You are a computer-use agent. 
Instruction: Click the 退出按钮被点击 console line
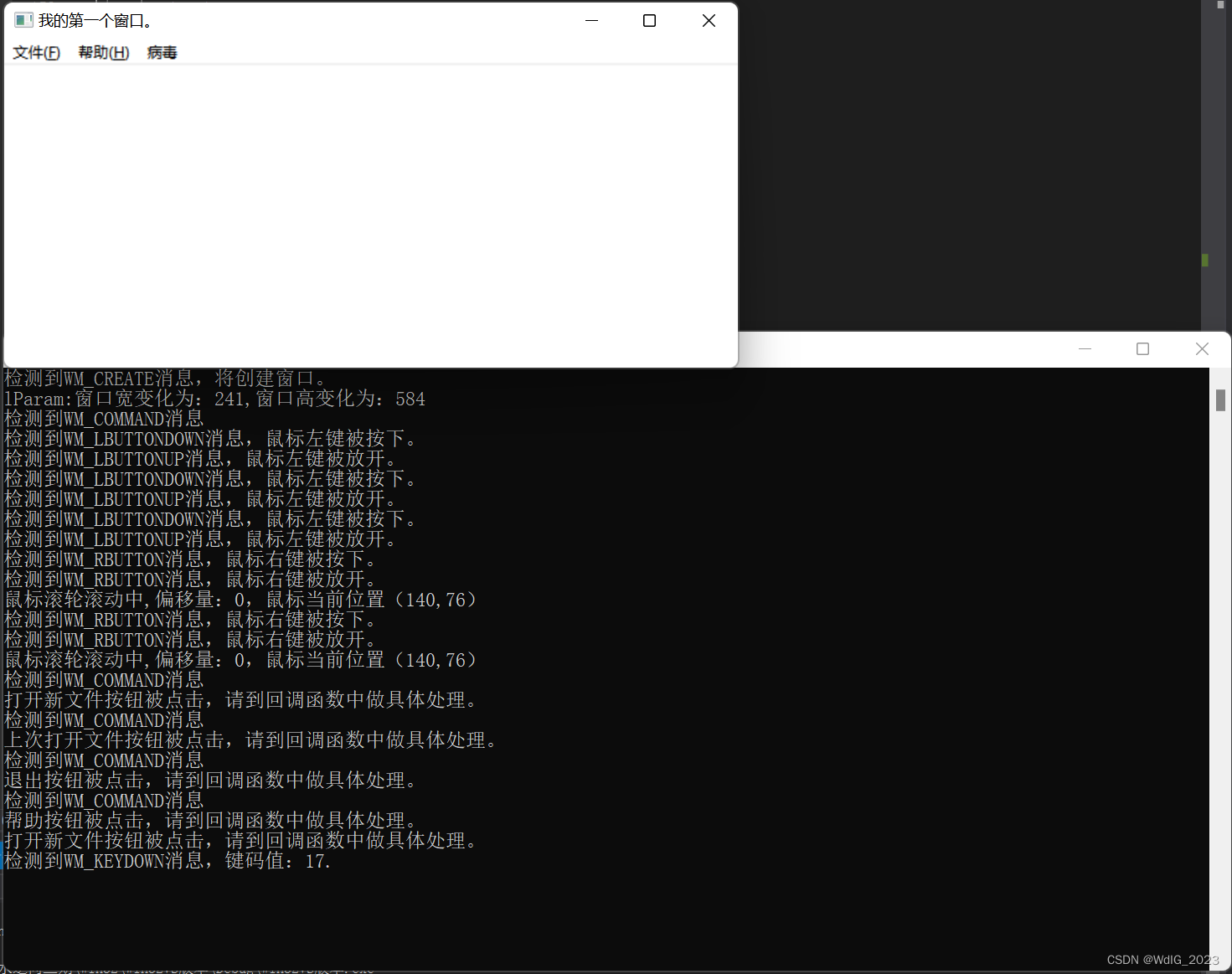210,781
